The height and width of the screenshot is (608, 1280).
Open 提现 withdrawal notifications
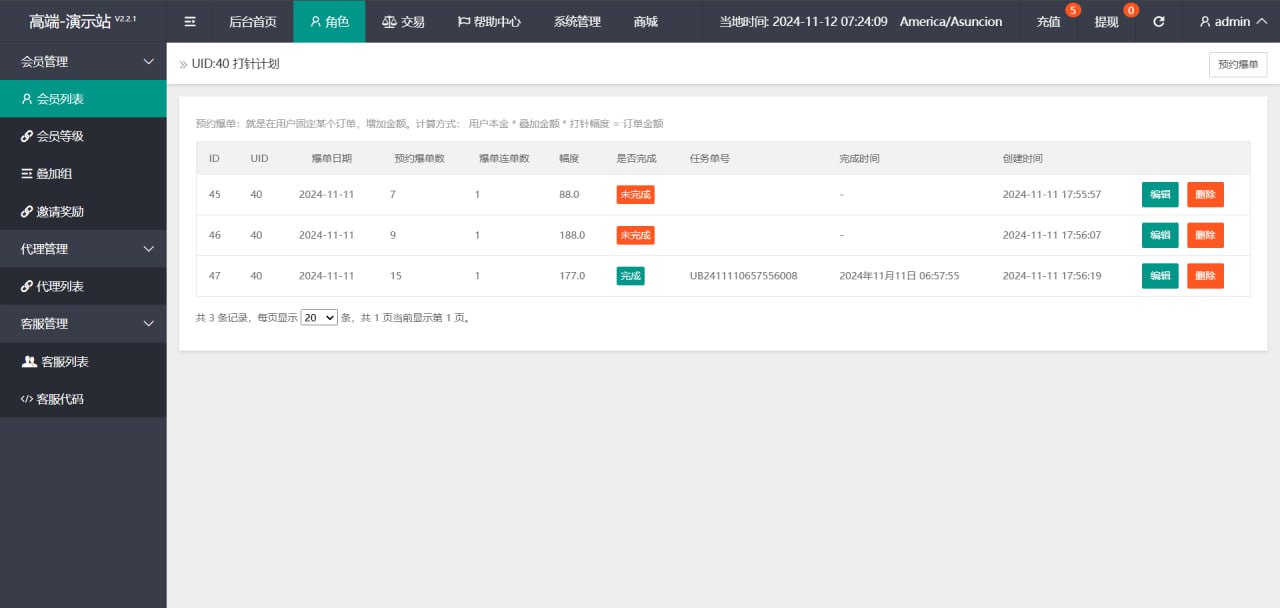point(1107,21)
